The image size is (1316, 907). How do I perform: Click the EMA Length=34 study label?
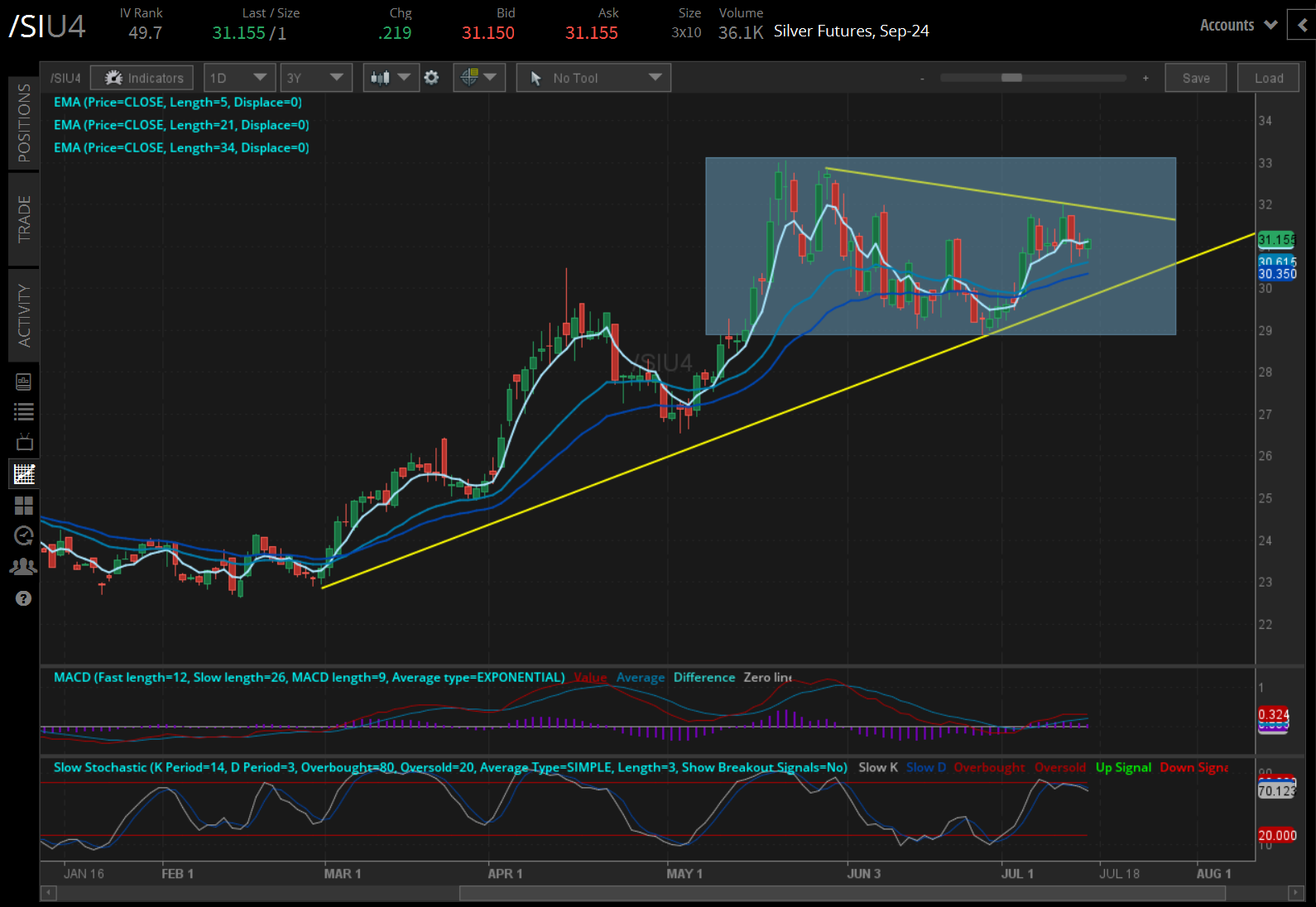pyautogui.click(x=181, y=147)
